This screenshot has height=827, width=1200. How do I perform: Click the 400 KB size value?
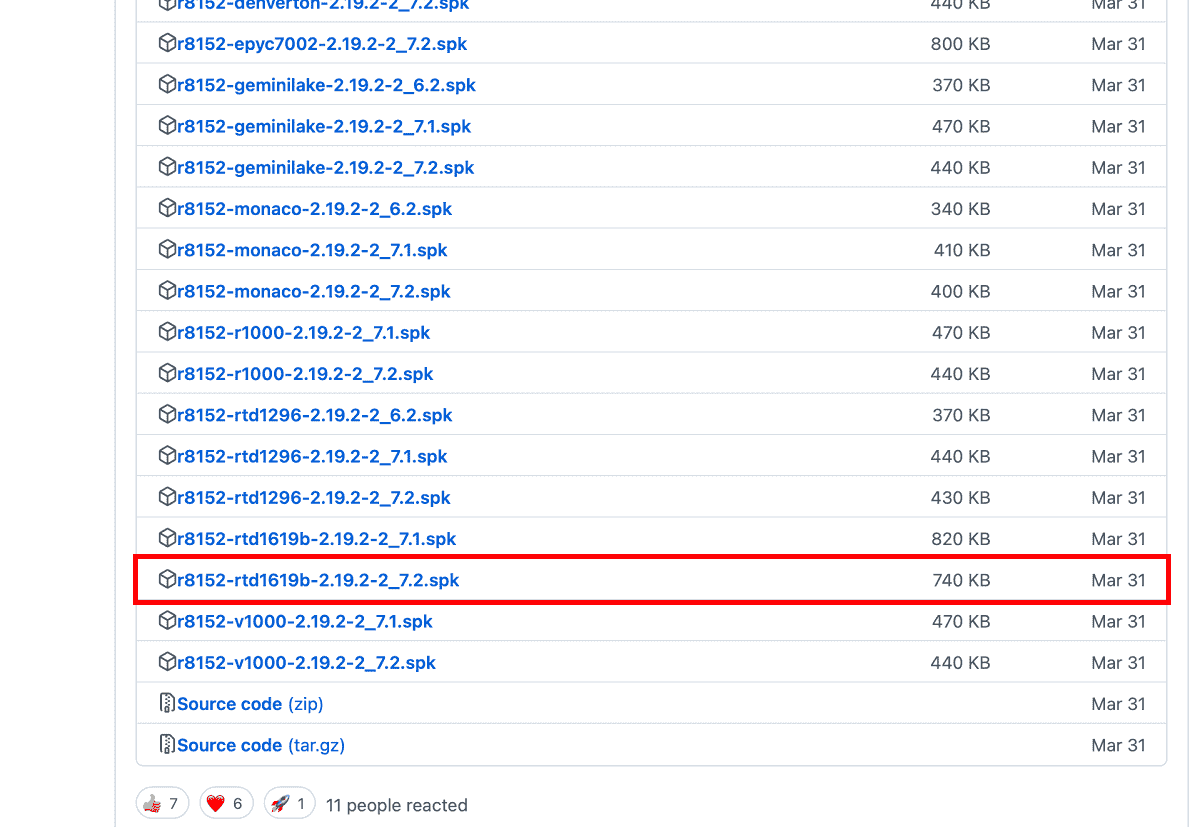(961, 291)
